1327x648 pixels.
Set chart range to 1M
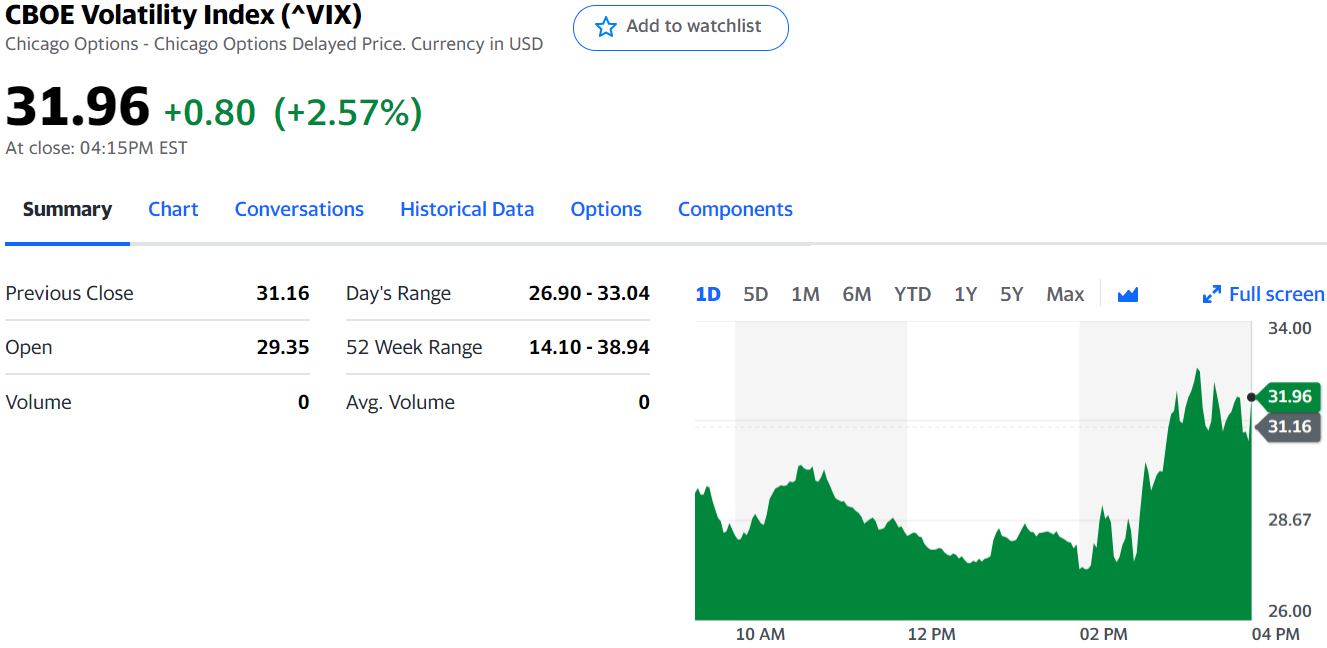point(805,294)
